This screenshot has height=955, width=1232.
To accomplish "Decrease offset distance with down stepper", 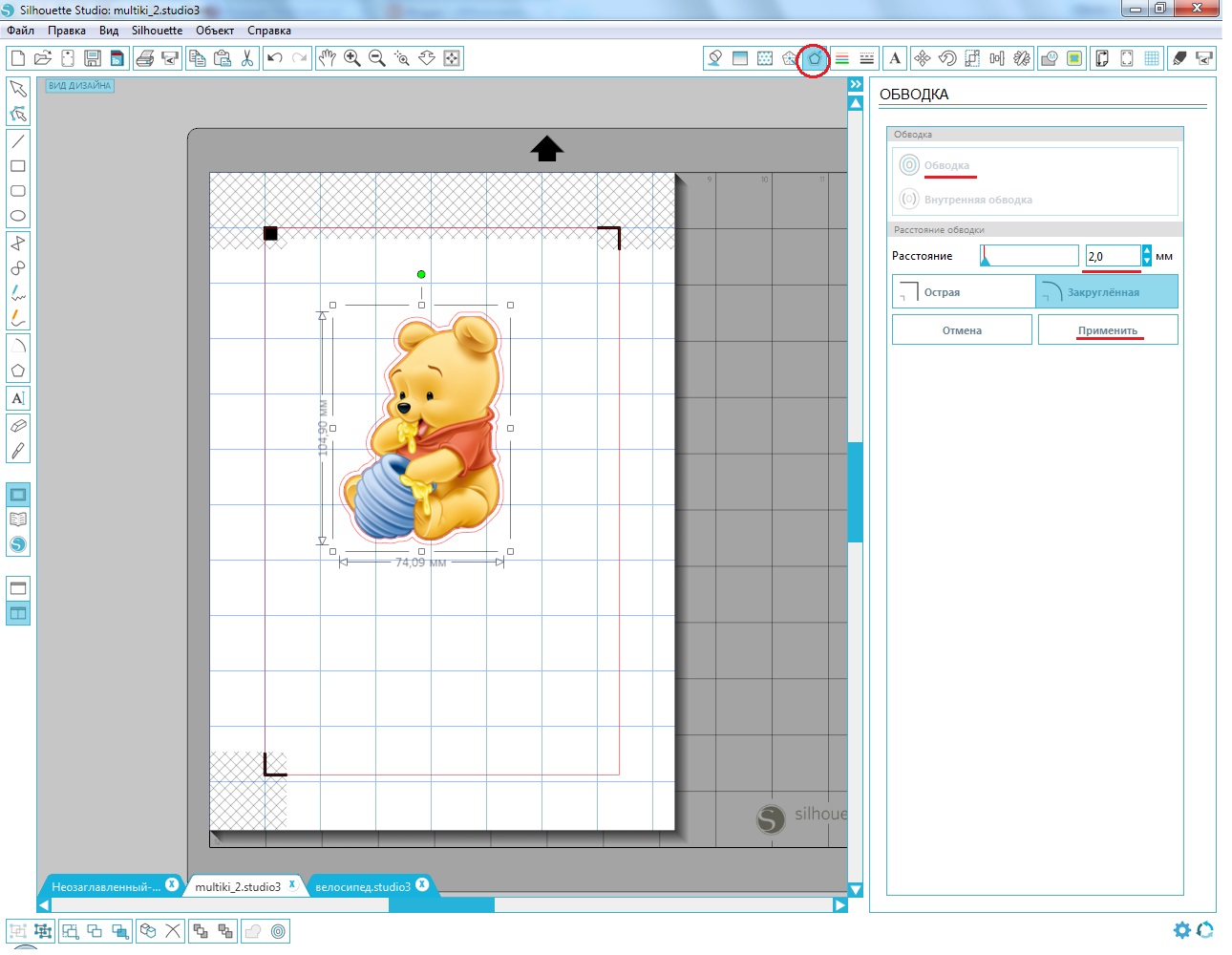I will click(x=1147, y=262).
